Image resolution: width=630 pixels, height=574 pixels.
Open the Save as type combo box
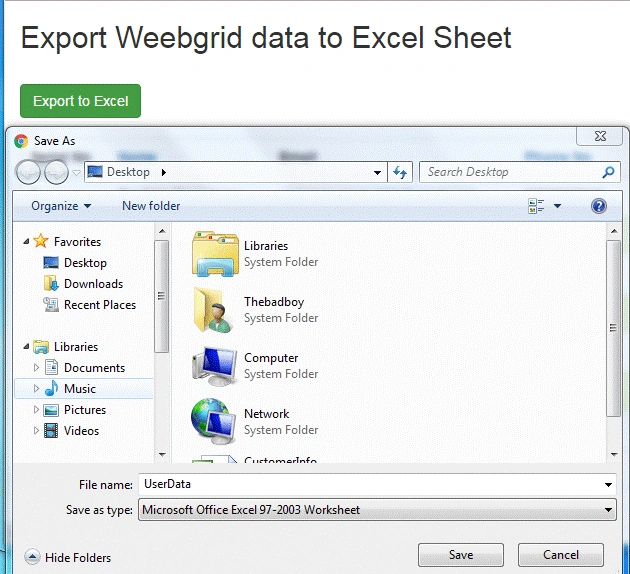point(377,510)
